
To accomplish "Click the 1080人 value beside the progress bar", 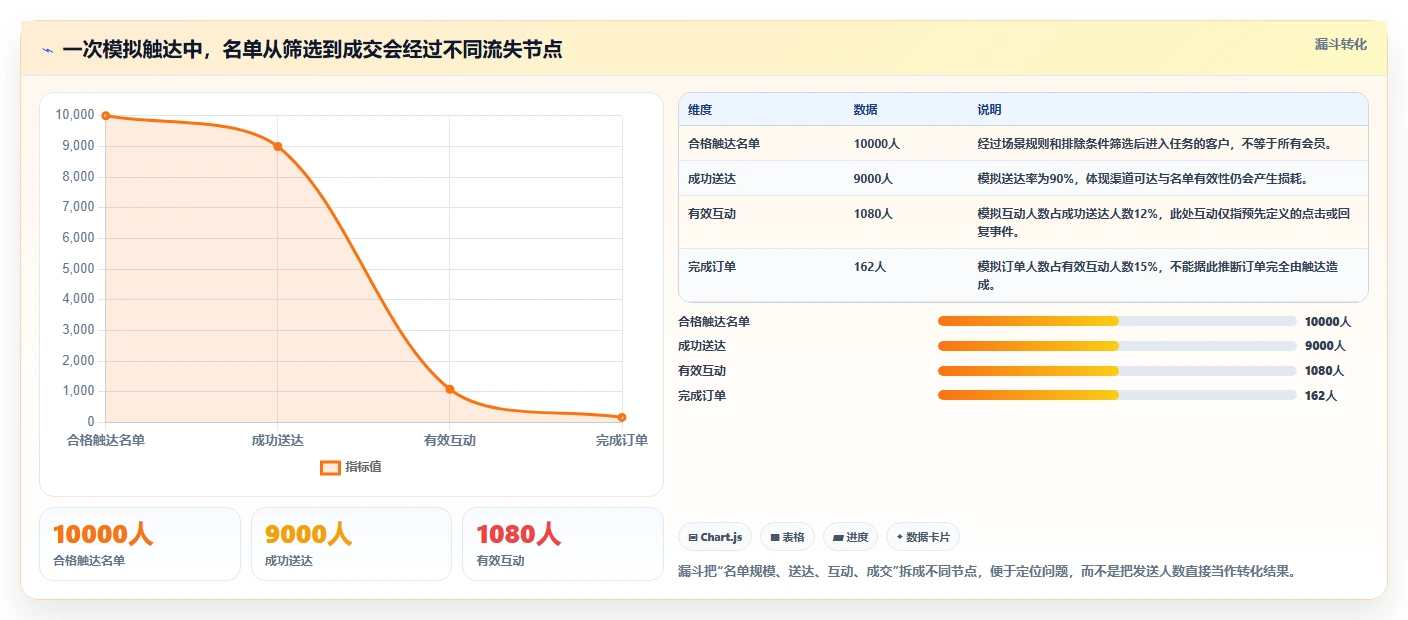I will tap(1325, 371).
